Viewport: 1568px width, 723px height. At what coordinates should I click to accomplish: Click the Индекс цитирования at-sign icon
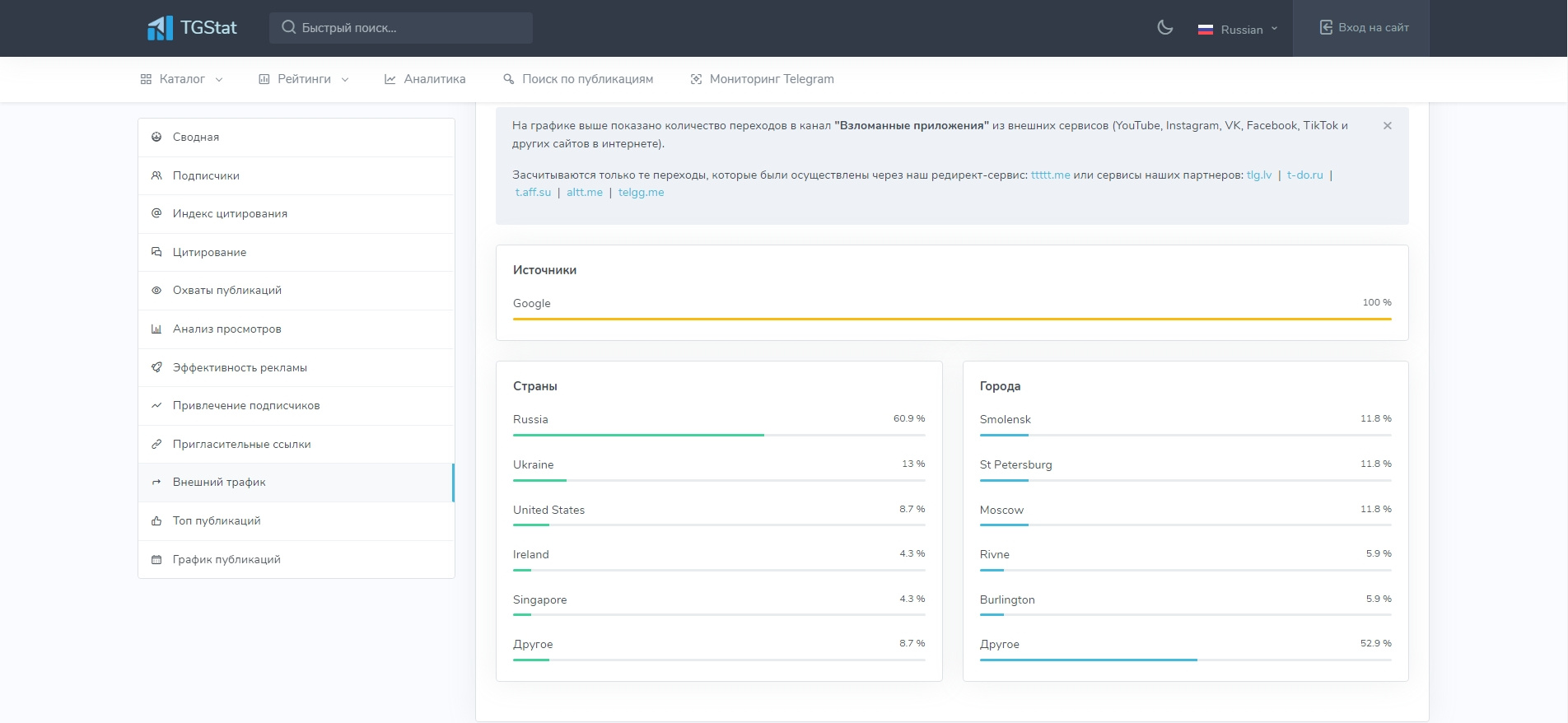click(x=156, y=213)
